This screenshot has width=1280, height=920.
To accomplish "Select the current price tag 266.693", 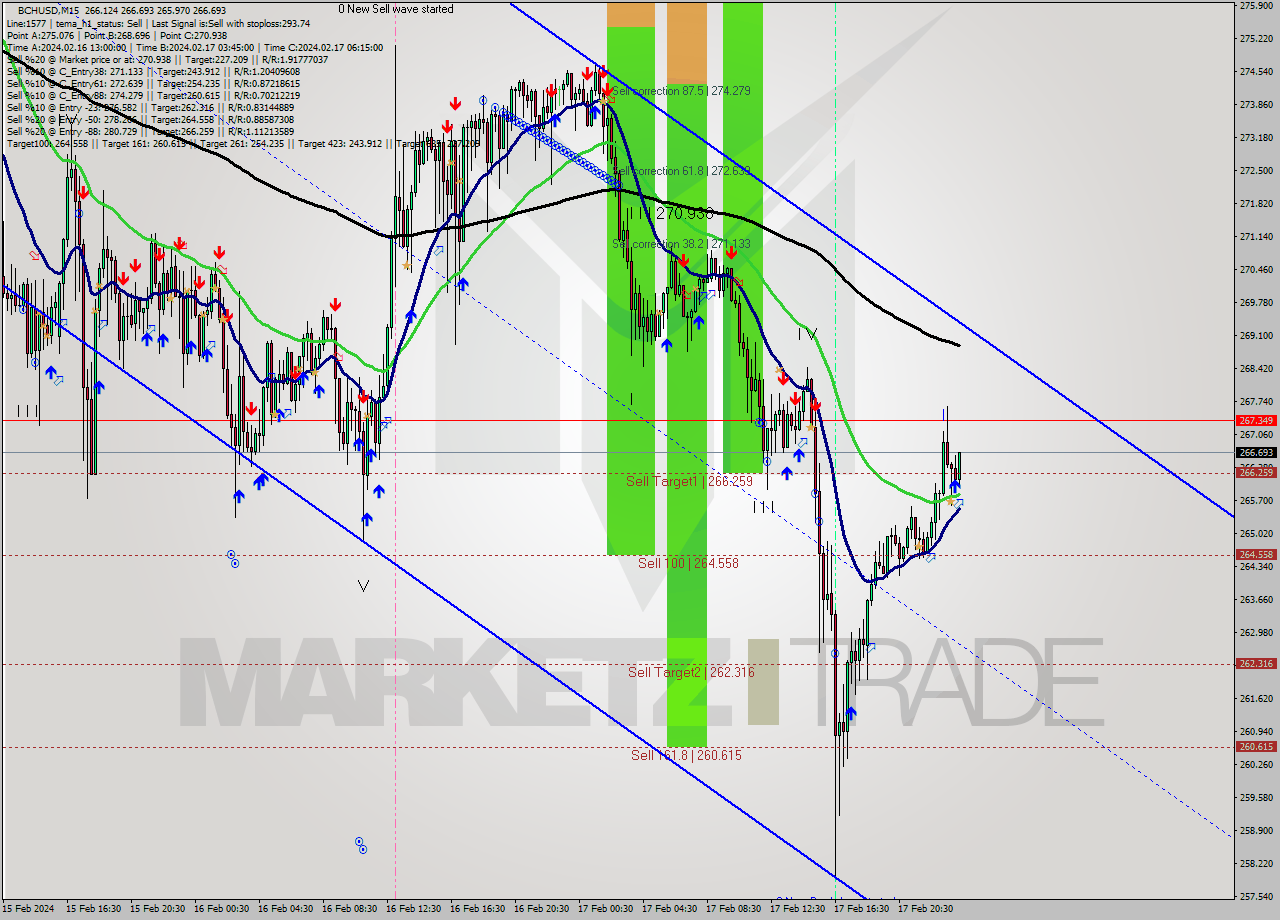I will click(1256, 453).
